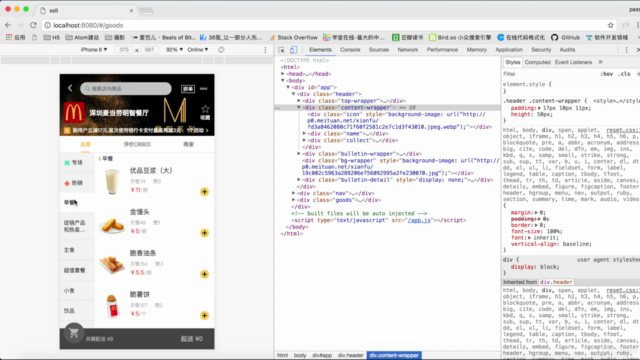This screenshot has width=640, height=360.
Task: Toggle the :hov element state button
Action: pos(607,74)
